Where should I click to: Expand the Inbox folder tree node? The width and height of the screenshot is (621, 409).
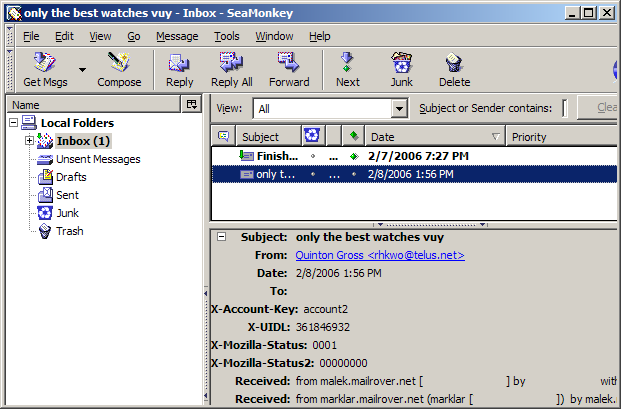coord(29,141)
